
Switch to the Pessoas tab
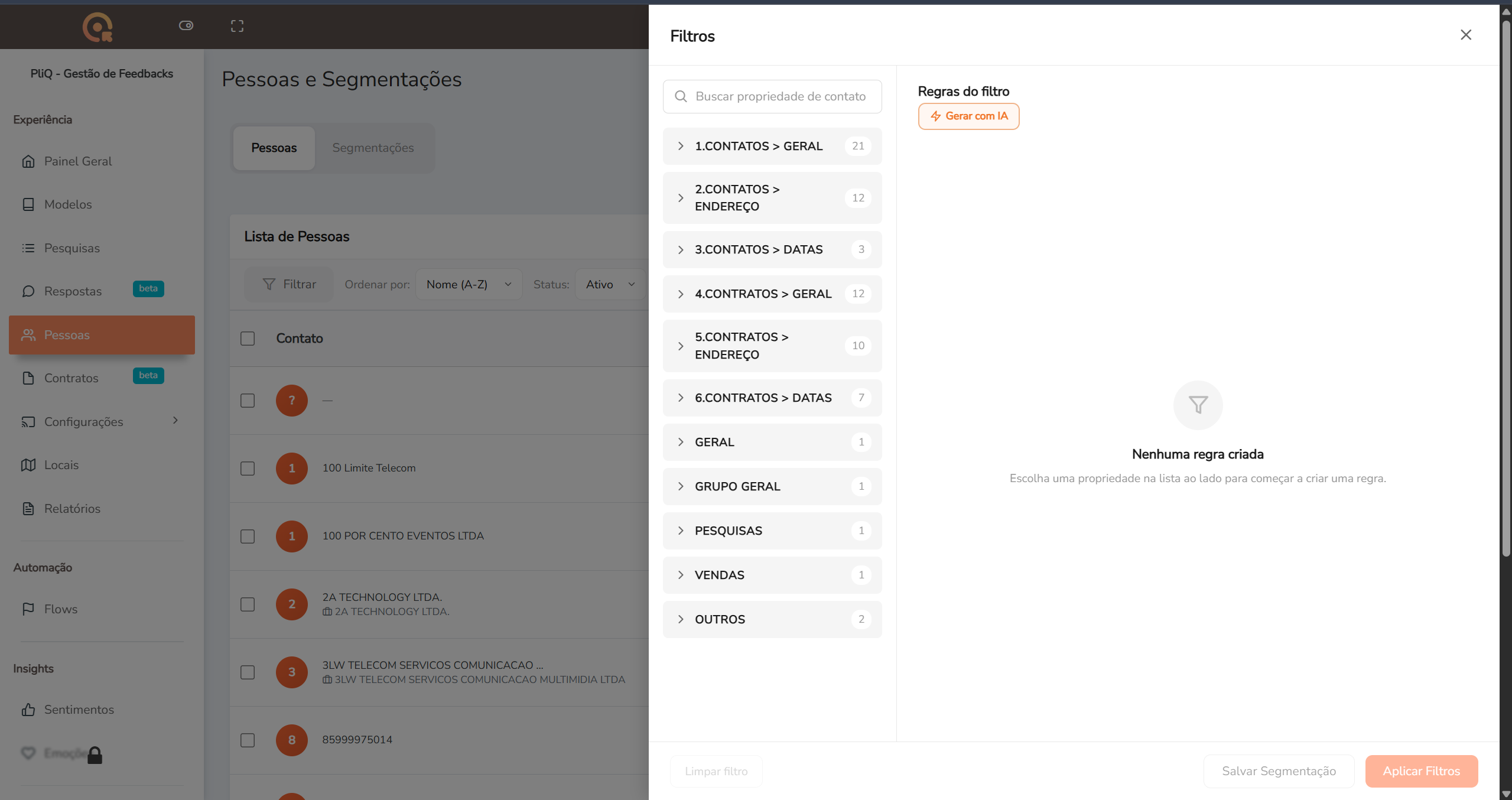click(274, 148)
